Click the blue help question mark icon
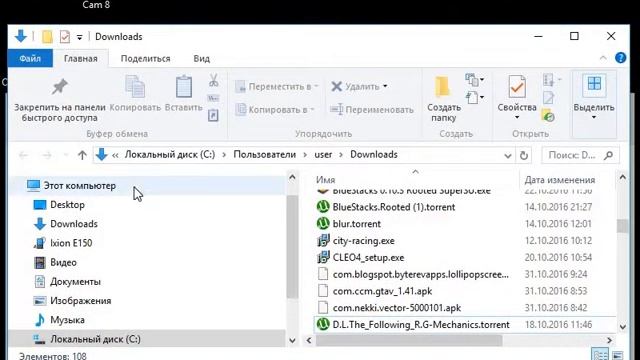The image size is (640, 360). [x=620, y=58]
